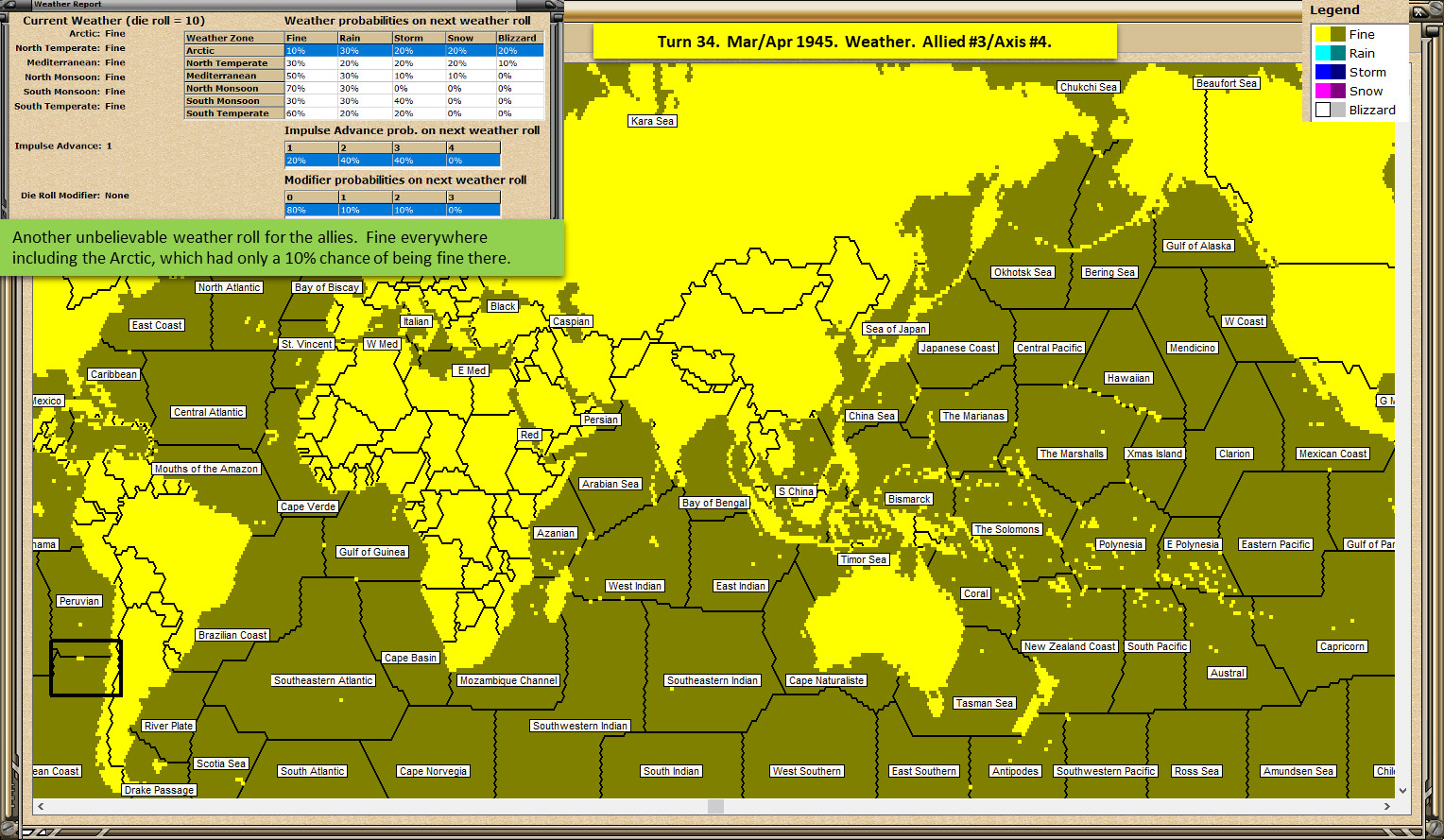Click the Arabian Sea label
This screenshot has height=840, width=1444.
coord(610,484)
